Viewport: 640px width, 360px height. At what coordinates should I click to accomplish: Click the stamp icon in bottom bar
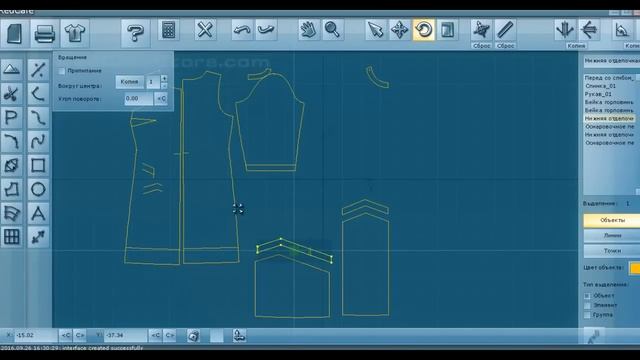pyautogui.click(x=240, y=336)
